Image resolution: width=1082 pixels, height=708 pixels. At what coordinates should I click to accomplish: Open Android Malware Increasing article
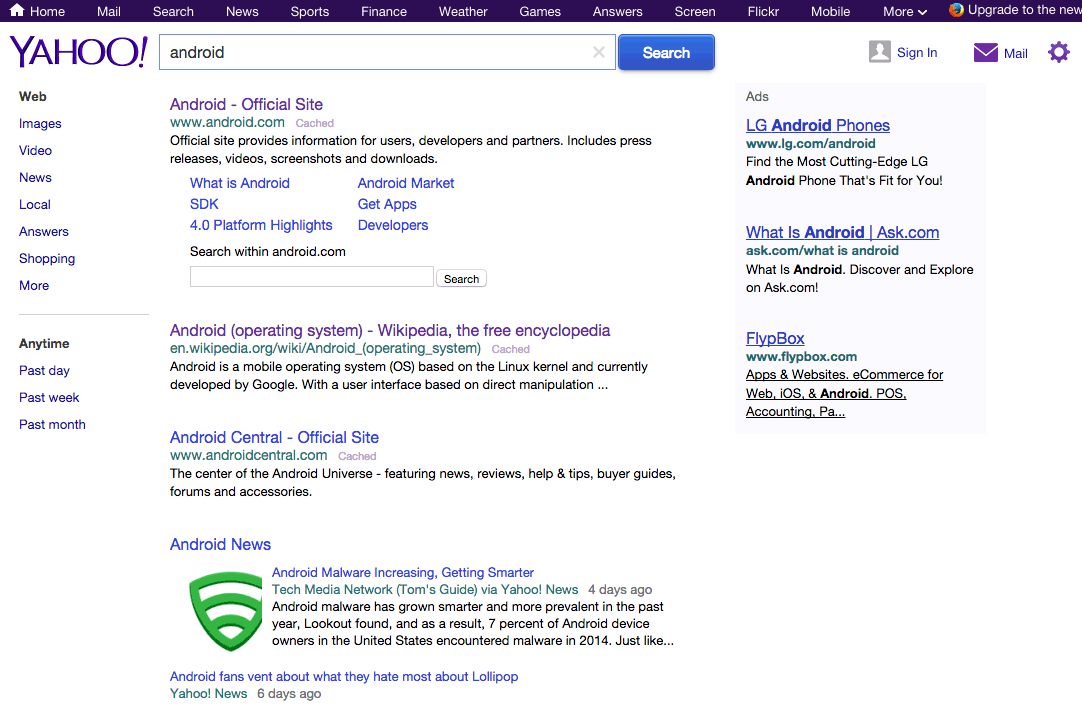(403, 573)
